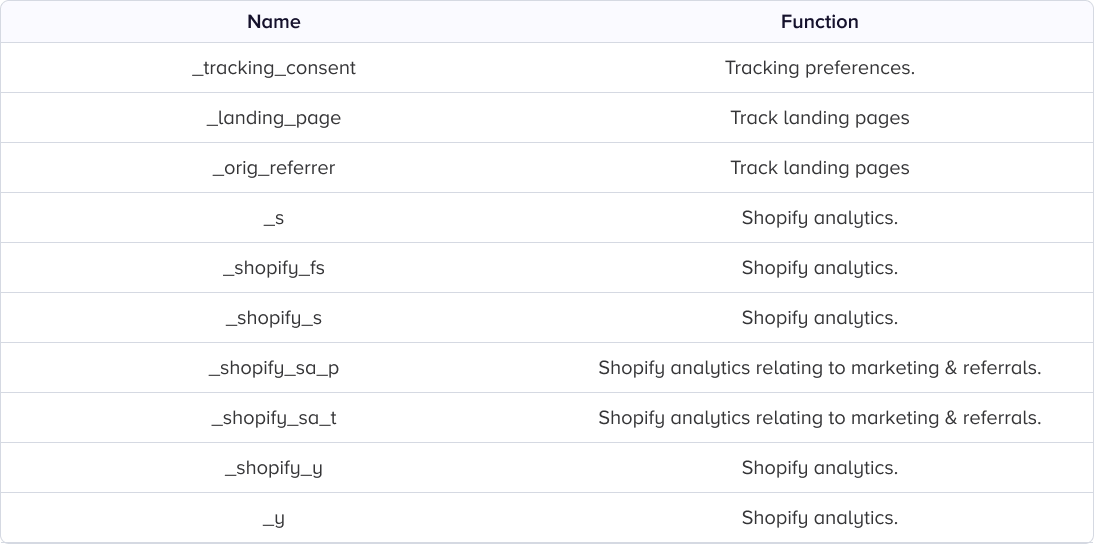Screen dimensions: 1094x544
Task: Click 'Shopify analytics.' in the _shopify_y row
Action: [819, 468]
